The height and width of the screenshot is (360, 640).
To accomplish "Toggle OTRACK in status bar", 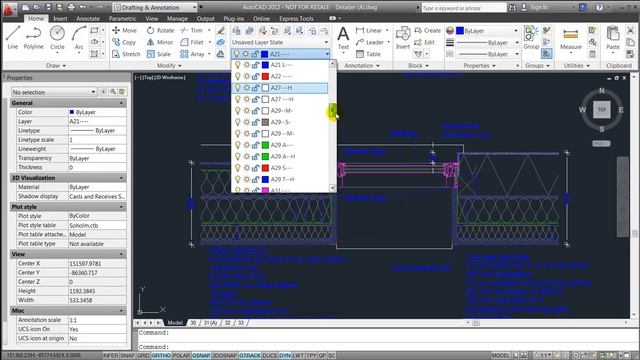I will (x=250, y=356).
